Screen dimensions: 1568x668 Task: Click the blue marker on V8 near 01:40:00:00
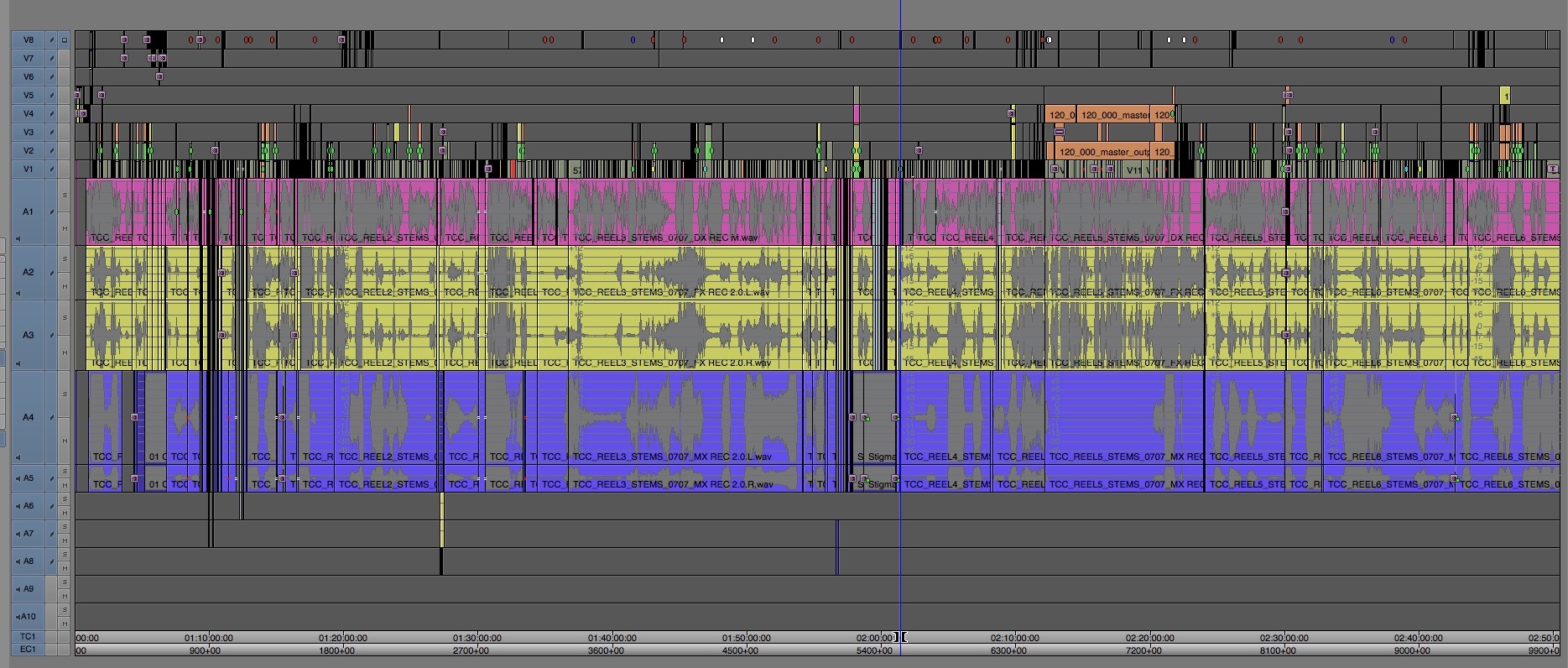633,39
